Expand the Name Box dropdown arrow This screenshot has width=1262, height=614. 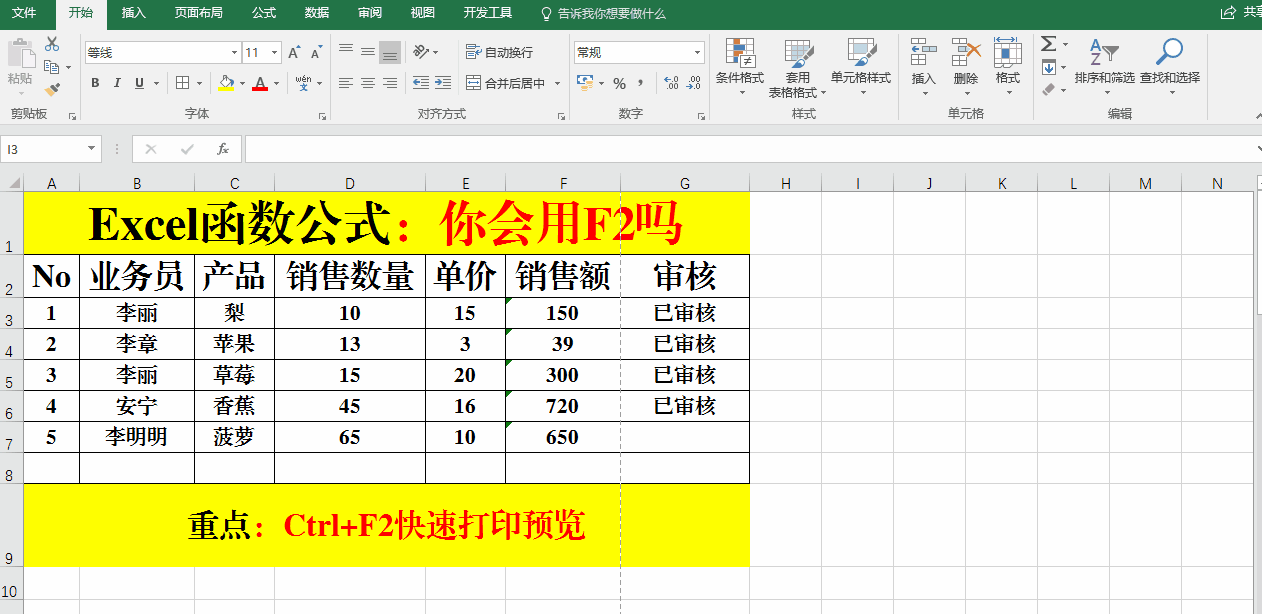coord(92,149)
